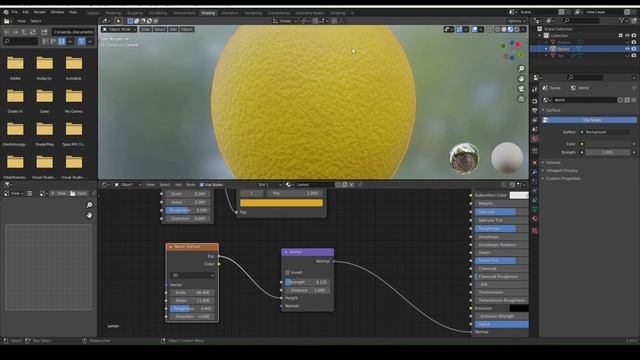Open the Render menu
Screen dimensions: 640x360
(x=40, y=12)
